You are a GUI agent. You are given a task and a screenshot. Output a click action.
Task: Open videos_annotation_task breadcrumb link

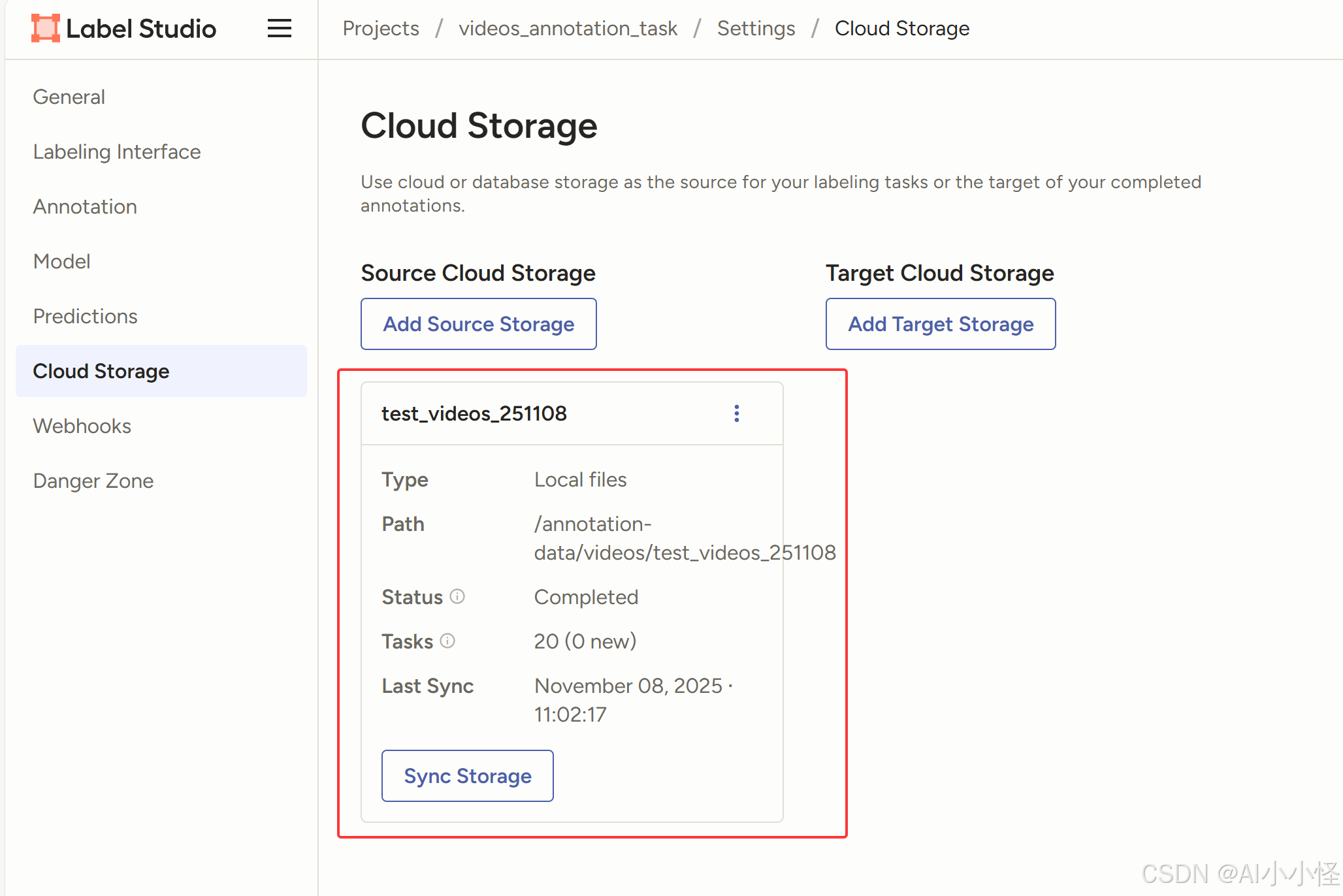click(568, 28)
